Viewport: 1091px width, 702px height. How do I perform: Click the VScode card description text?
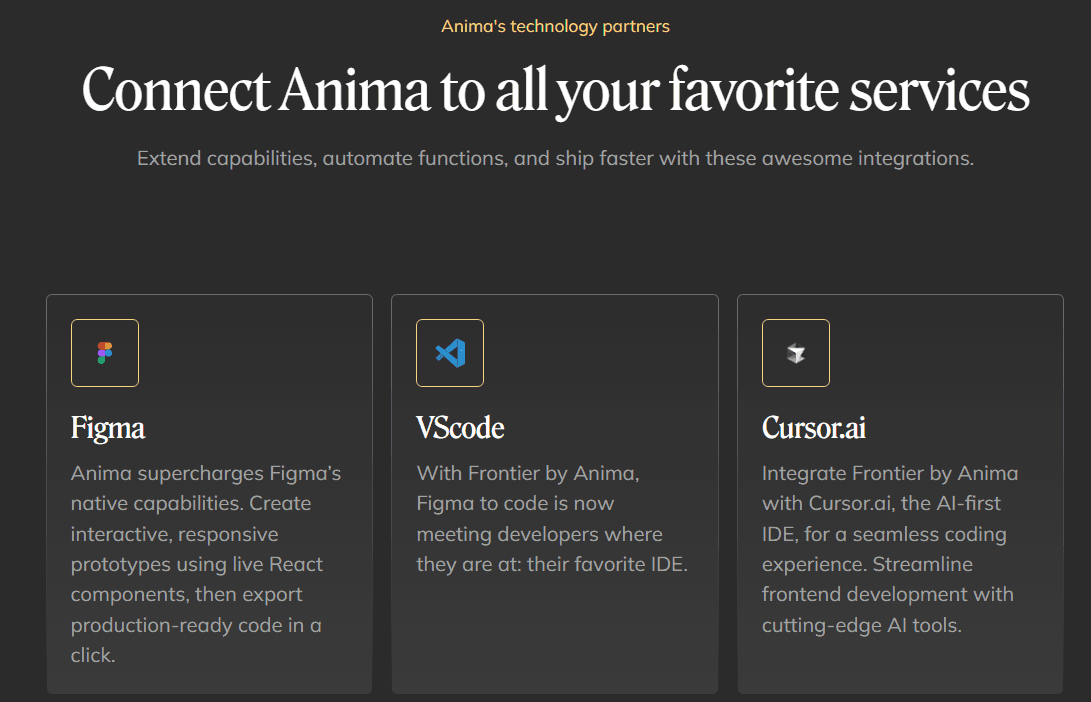pyautogui.click(x=552, y=519)
